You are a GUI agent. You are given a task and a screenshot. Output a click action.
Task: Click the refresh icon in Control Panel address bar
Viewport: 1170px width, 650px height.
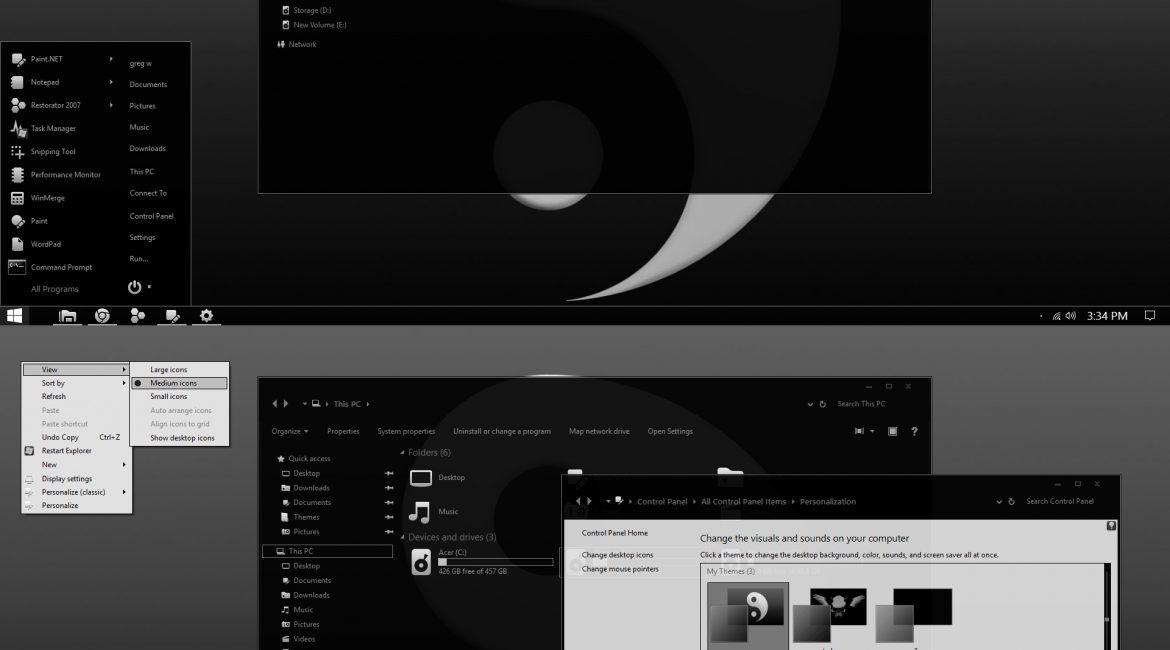click(x=1011, y=501)
